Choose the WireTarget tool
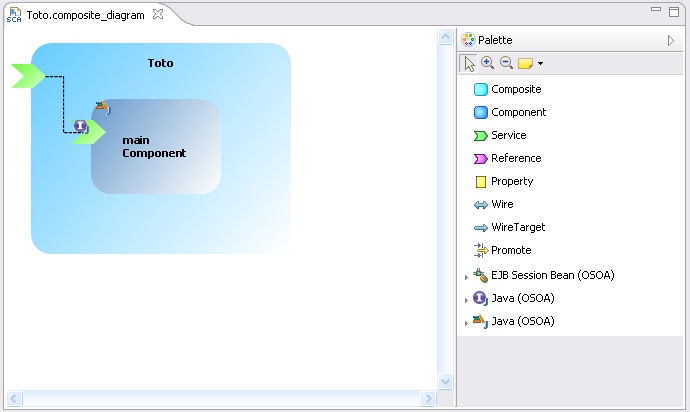 [516, 227]
